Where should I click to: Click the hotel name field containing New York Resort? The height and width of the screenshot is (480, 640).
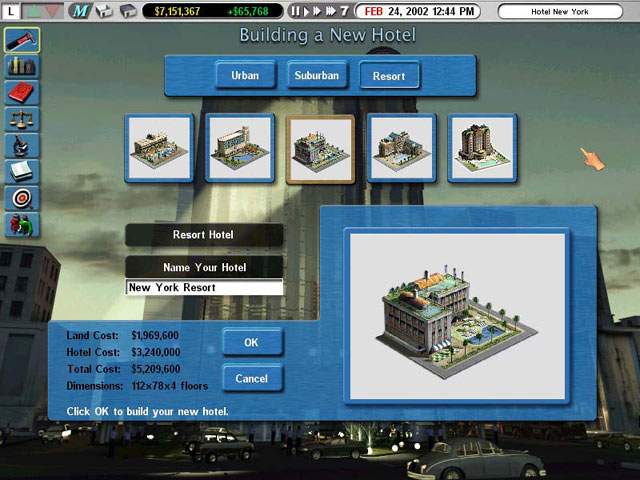click(x=204, y=287)
